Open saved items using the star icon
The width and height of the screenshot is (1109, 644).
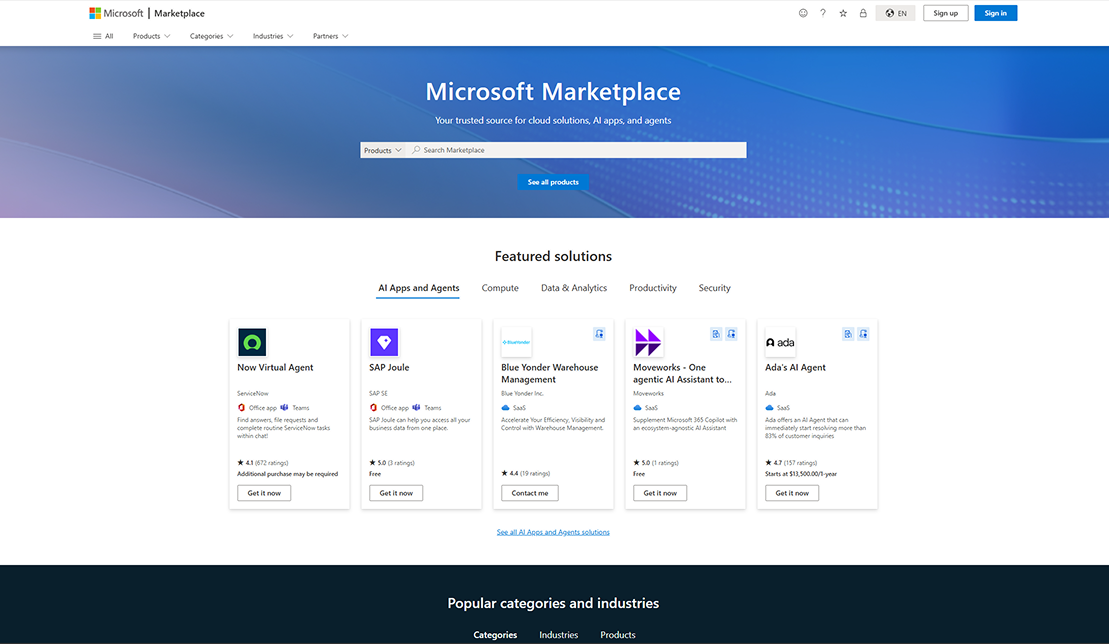842,13
